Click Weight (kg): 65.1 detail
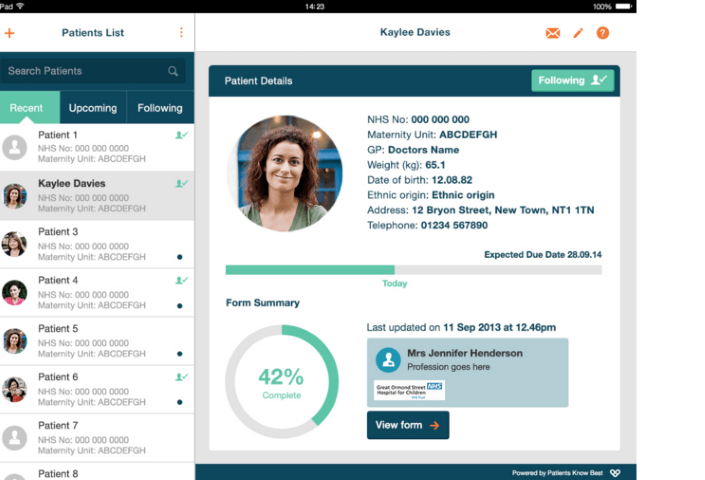This screenshot has width=705, height=480. pos(406,165)
